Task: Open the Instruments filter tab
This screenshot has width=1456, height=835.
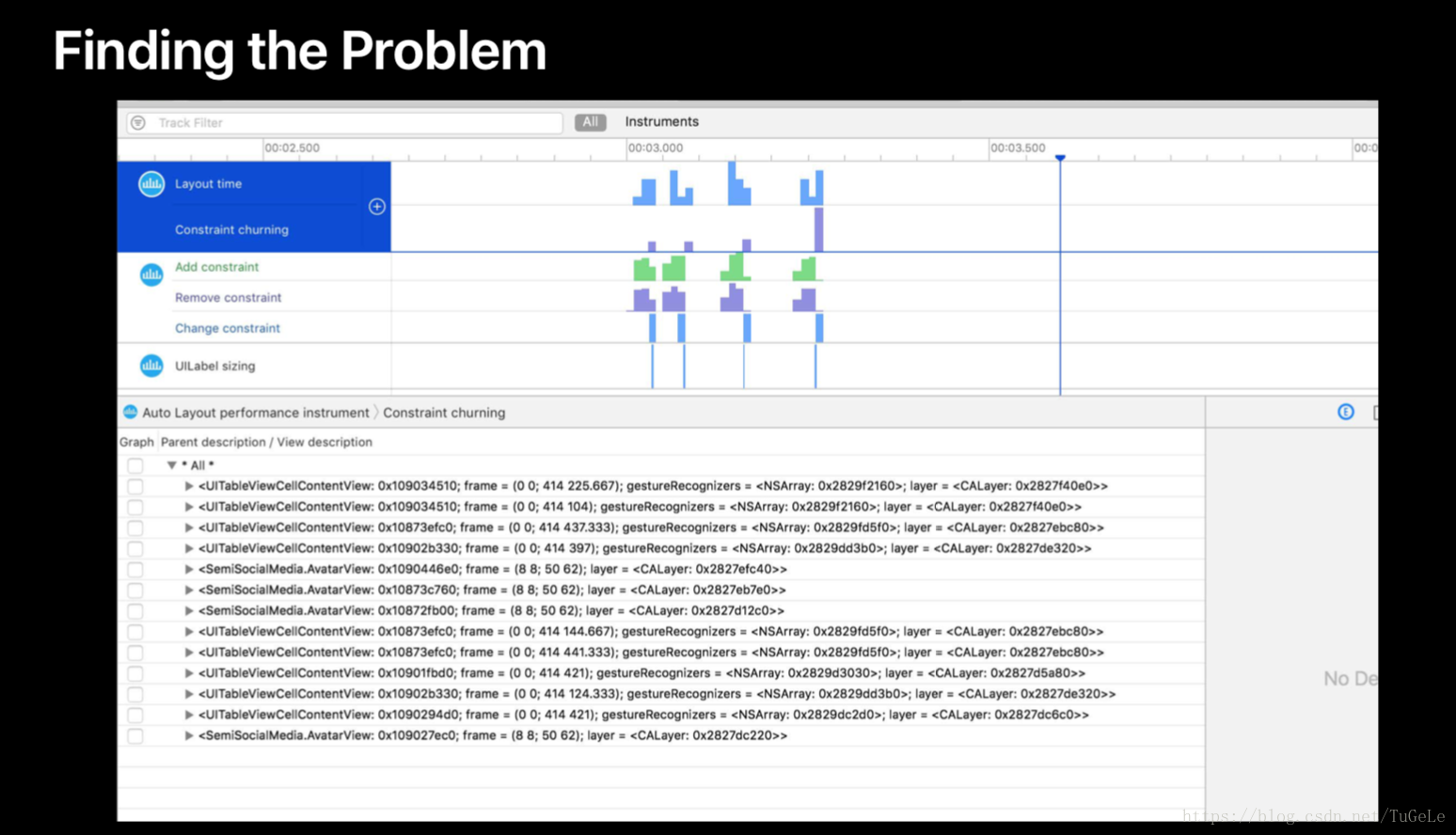Action: (662, 122)
